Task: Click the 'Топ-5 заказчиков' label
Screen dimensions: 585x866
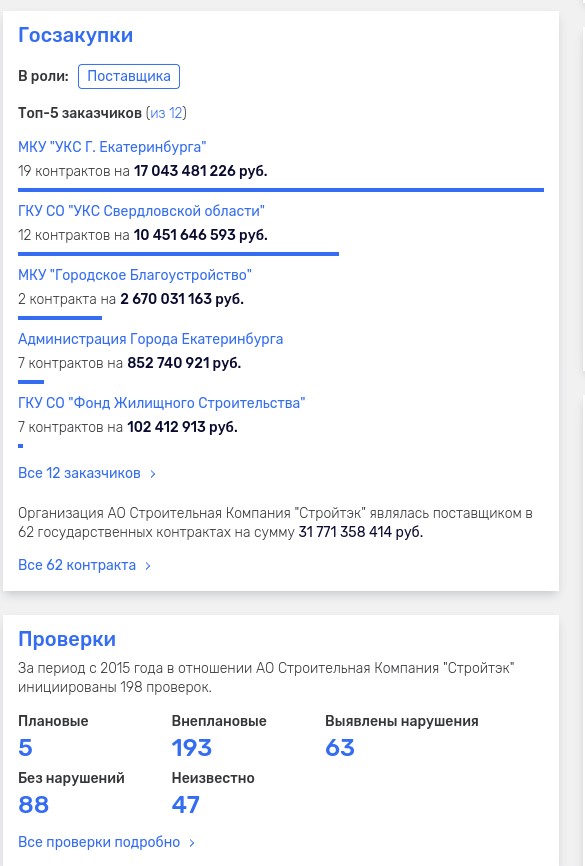Action: click(x=80, y=113)
